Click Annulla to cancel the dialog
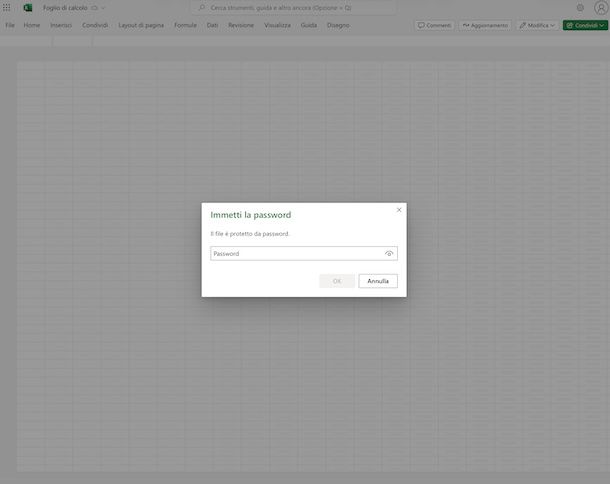Viewport: 610px width, 484px height. pos(378,281)
